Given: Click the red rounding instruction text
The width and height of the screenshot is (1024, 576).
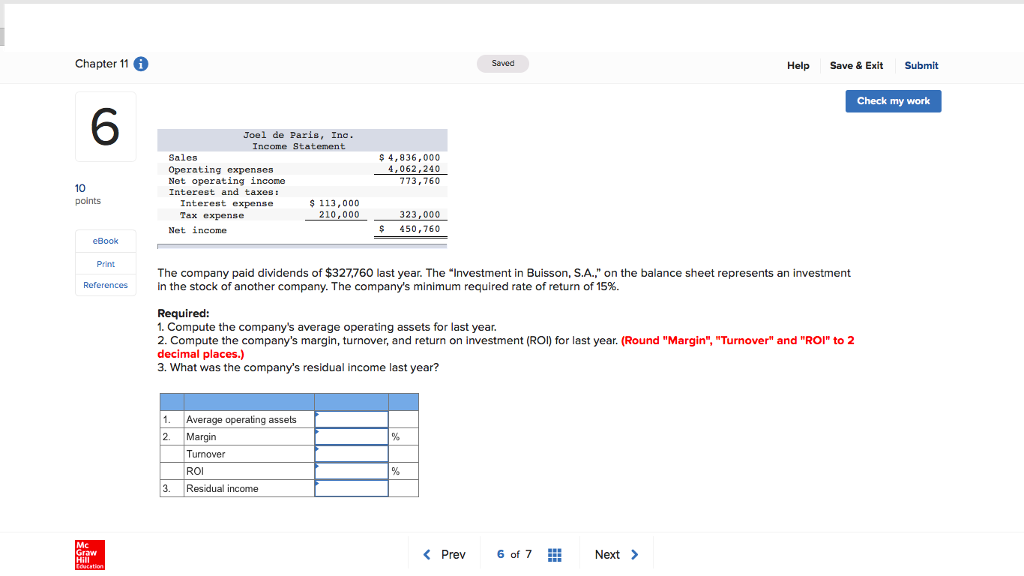Looking at the screenshot, I should tap(505, 347).
